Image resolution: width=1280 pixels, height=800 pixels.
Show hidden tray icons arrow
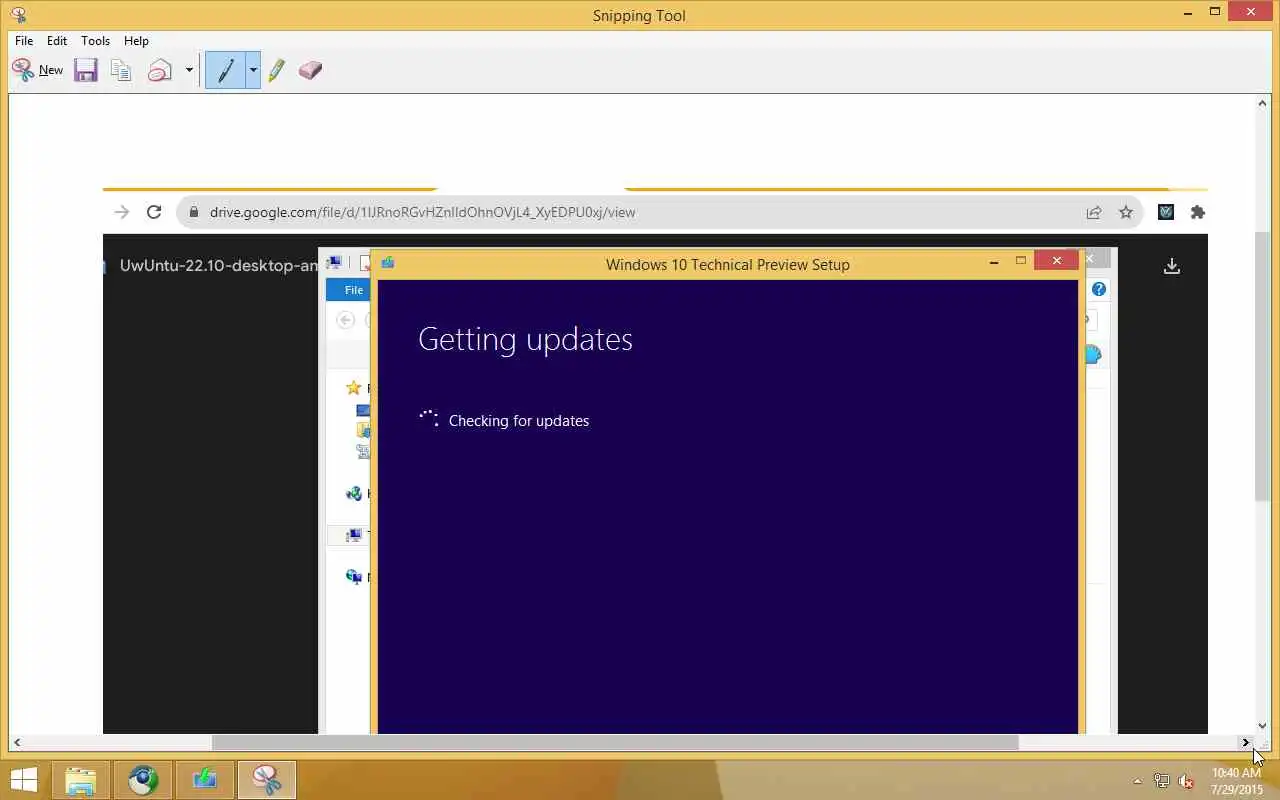point(1137,781)
